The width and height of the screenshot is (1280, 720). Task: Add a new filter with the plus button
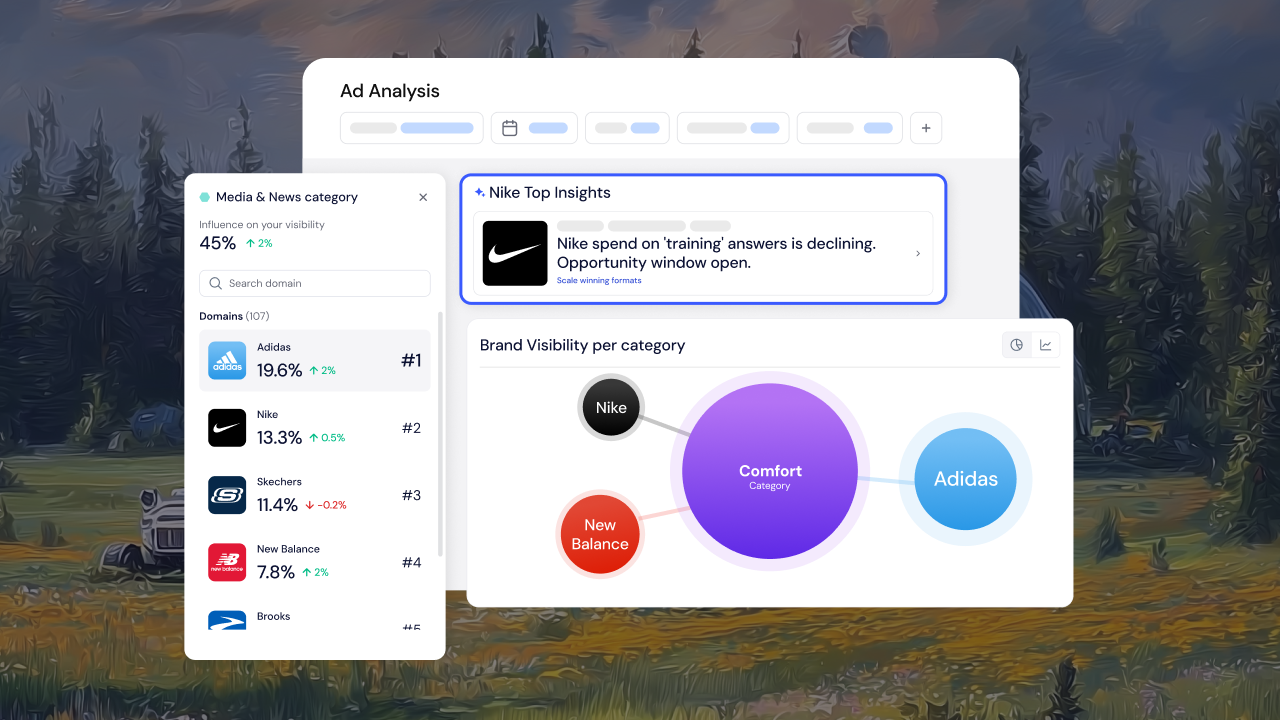click(x=926, y=128)
